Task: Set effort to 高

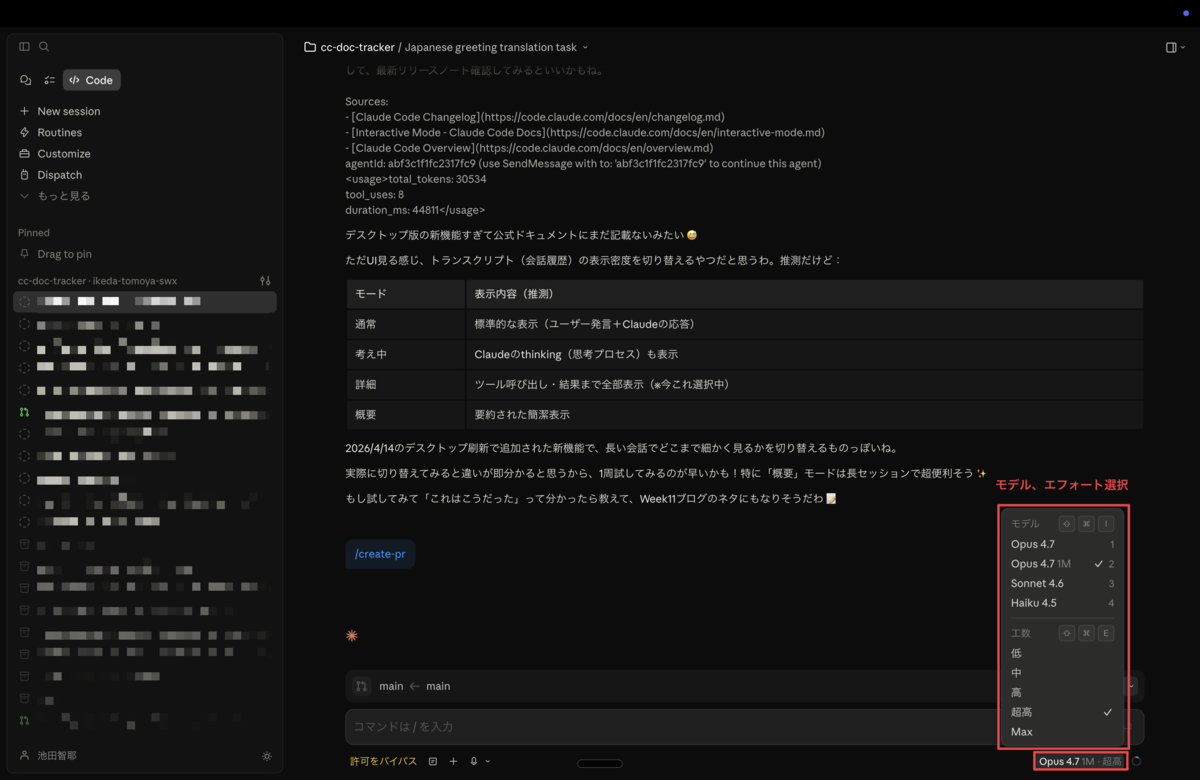Action: click(1062, 692)
